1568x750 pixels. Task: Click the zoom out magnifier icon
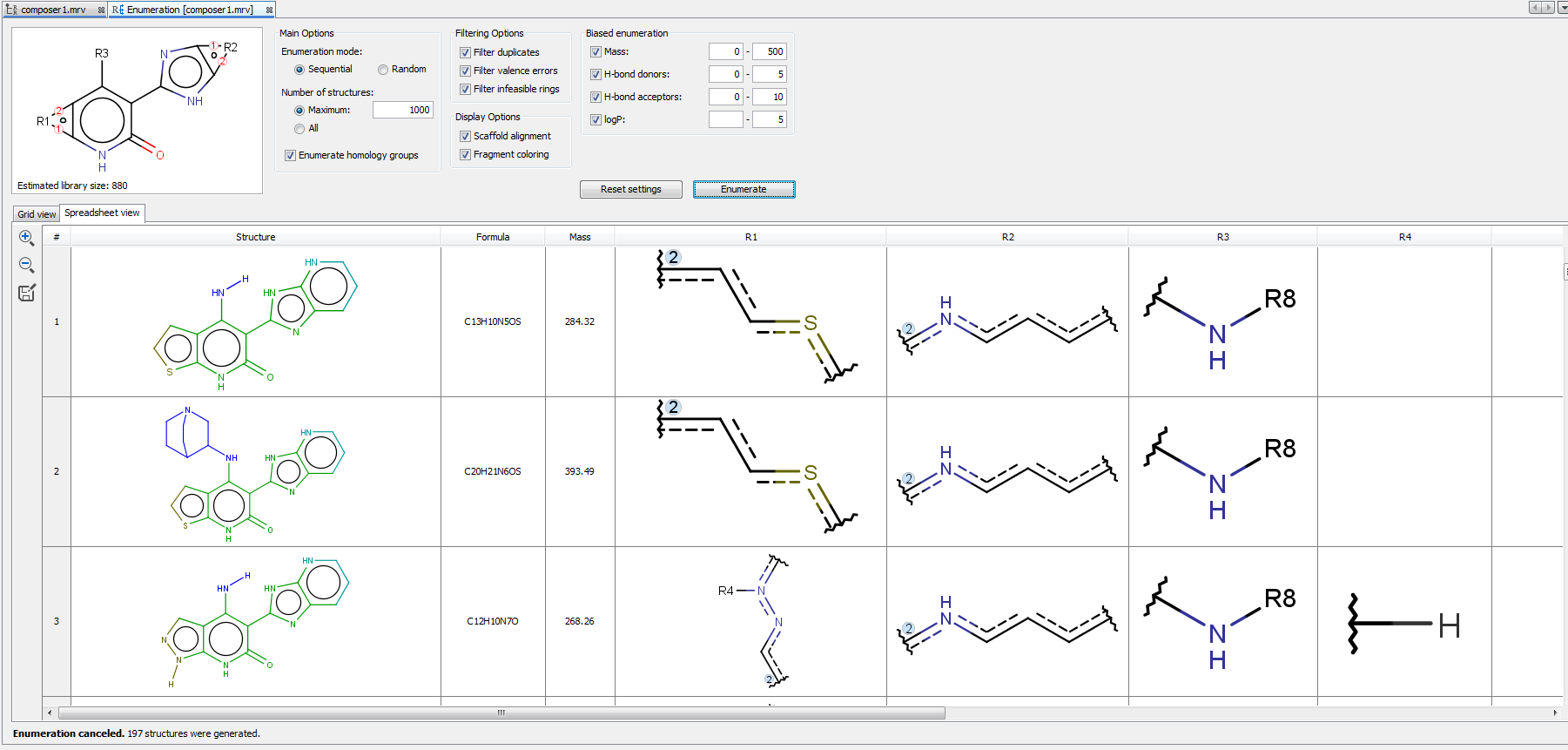(x=26, y=265)
